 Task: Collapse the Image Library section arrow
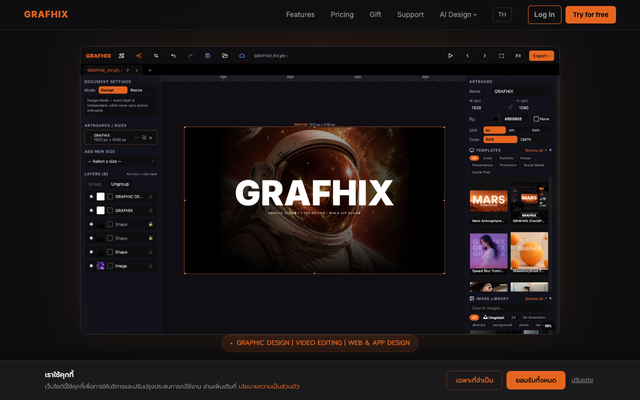550,299
